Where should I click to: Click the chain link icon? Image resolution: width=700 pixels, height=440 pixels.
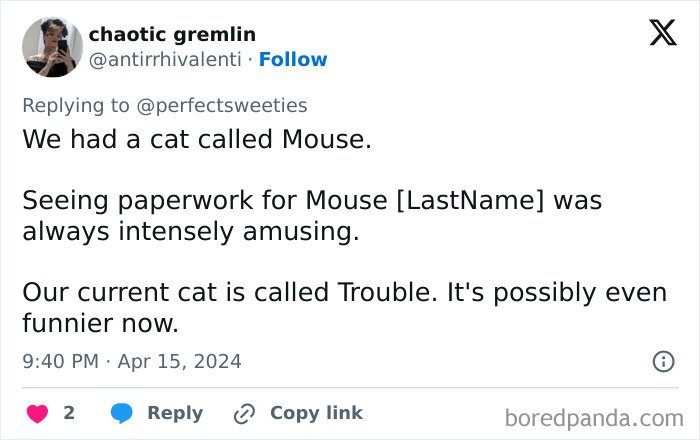coord(244,413)
